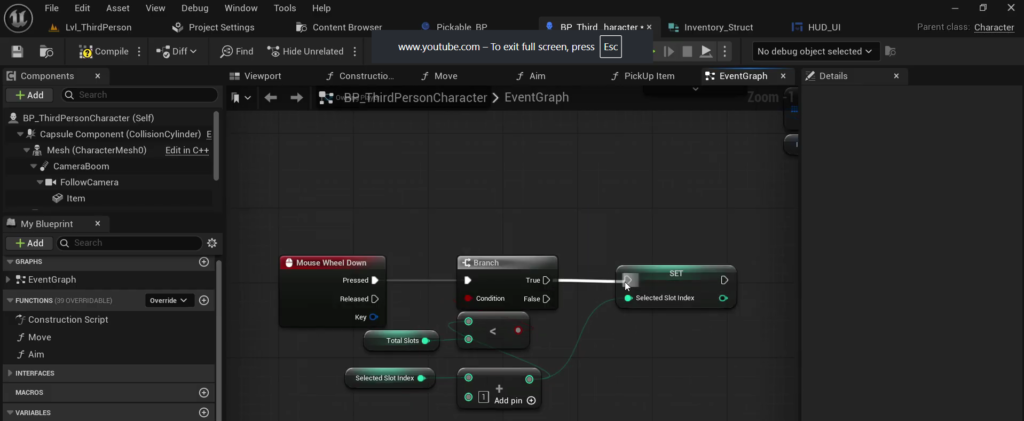Click the My Blueprint search field
The image size is (1024, 421).
[x=129, y=243]
